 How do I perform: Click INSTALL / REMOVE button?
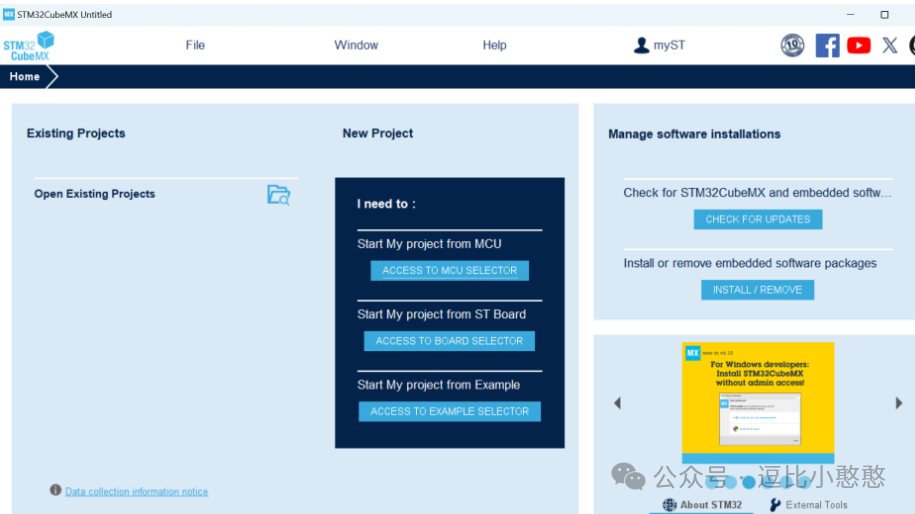[757, 290]
